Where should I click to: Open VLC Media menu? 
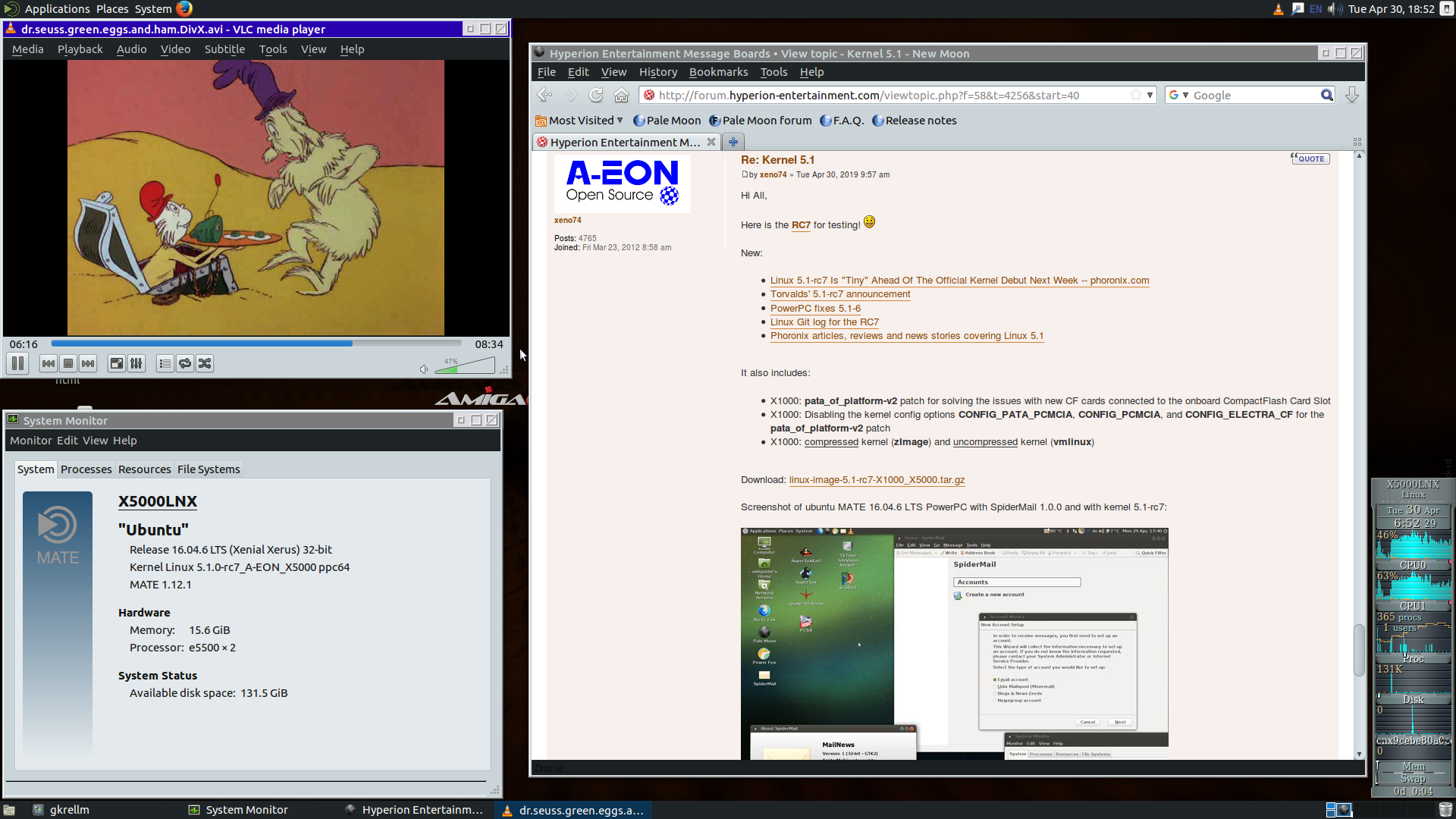tap(28, 49)
